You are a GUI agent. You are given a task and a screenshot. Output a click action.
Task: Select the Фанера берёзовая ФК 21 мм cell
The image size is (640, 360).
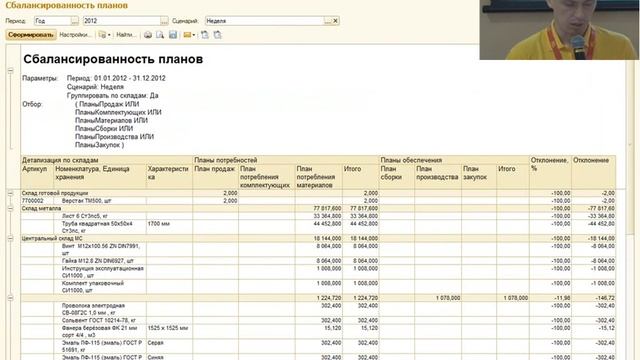[100, 331]
